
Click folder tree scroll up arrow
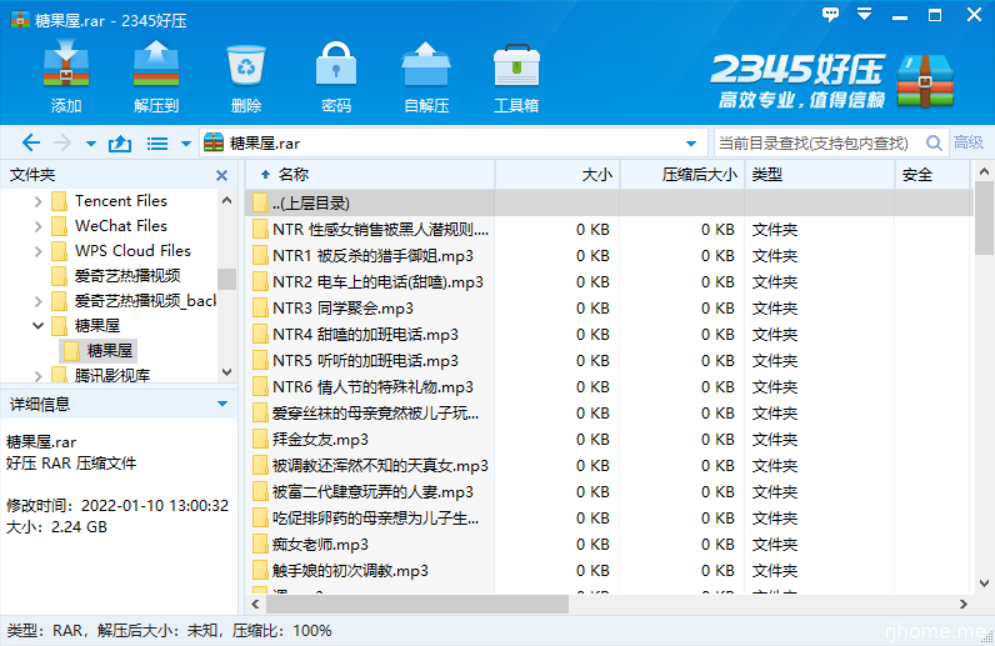(227, 200)
